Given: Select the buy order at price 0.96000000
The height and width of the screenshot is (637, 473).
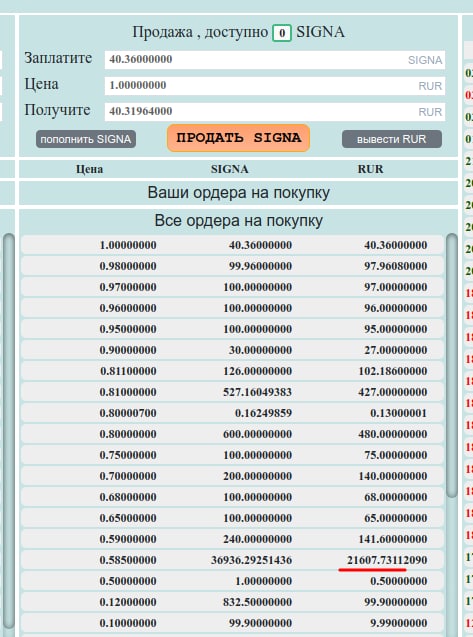Looking at the screenshot, I should pyautogui.click(x=232, y=308).
